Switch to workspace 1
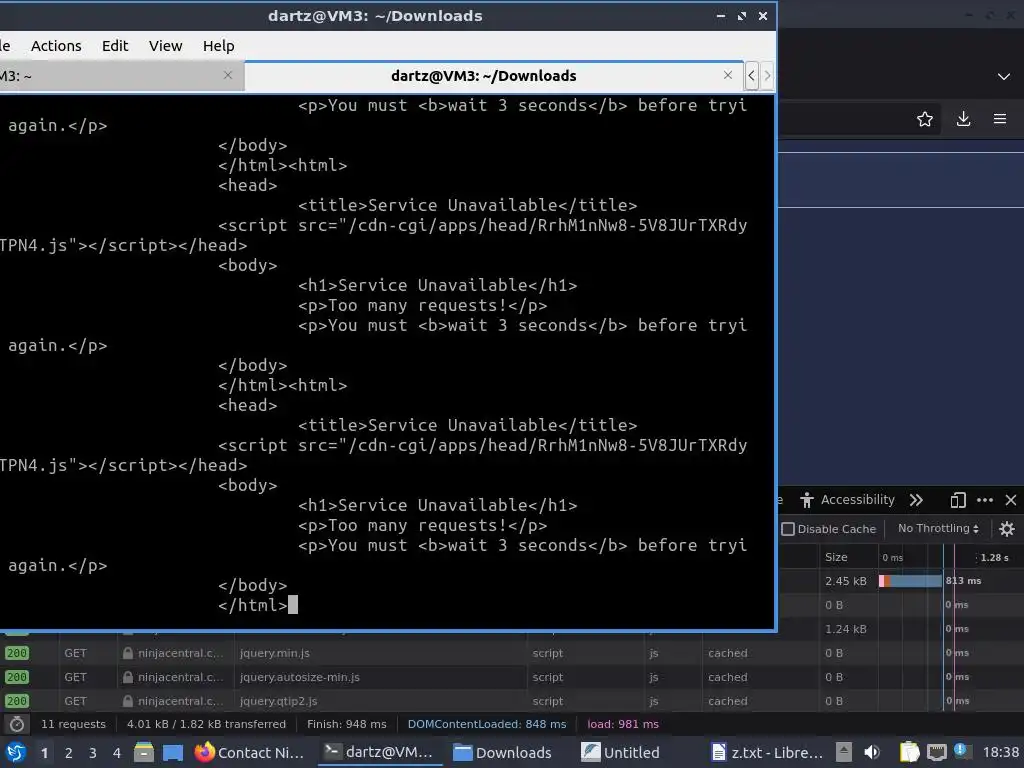1024x768 pixels. point(44,753)
